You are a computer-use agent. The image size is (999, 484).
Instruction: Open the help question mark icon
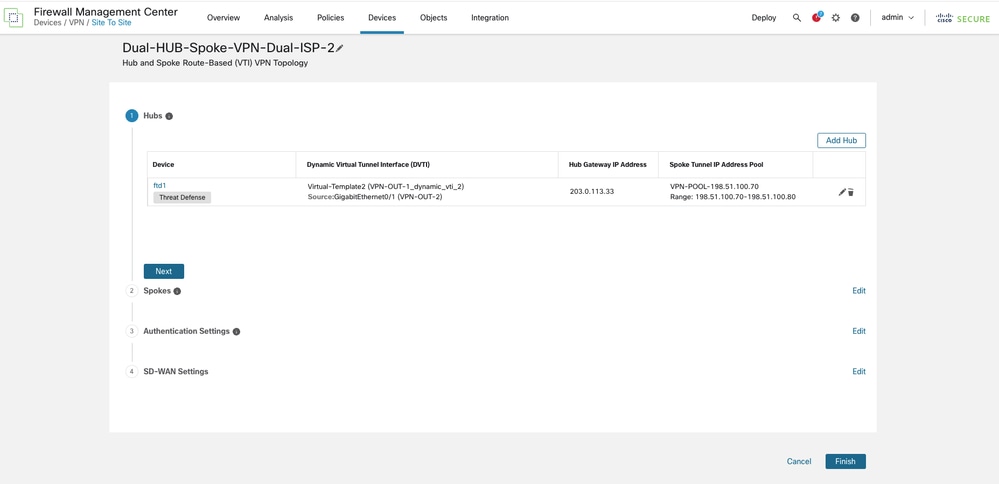[855, 18]
